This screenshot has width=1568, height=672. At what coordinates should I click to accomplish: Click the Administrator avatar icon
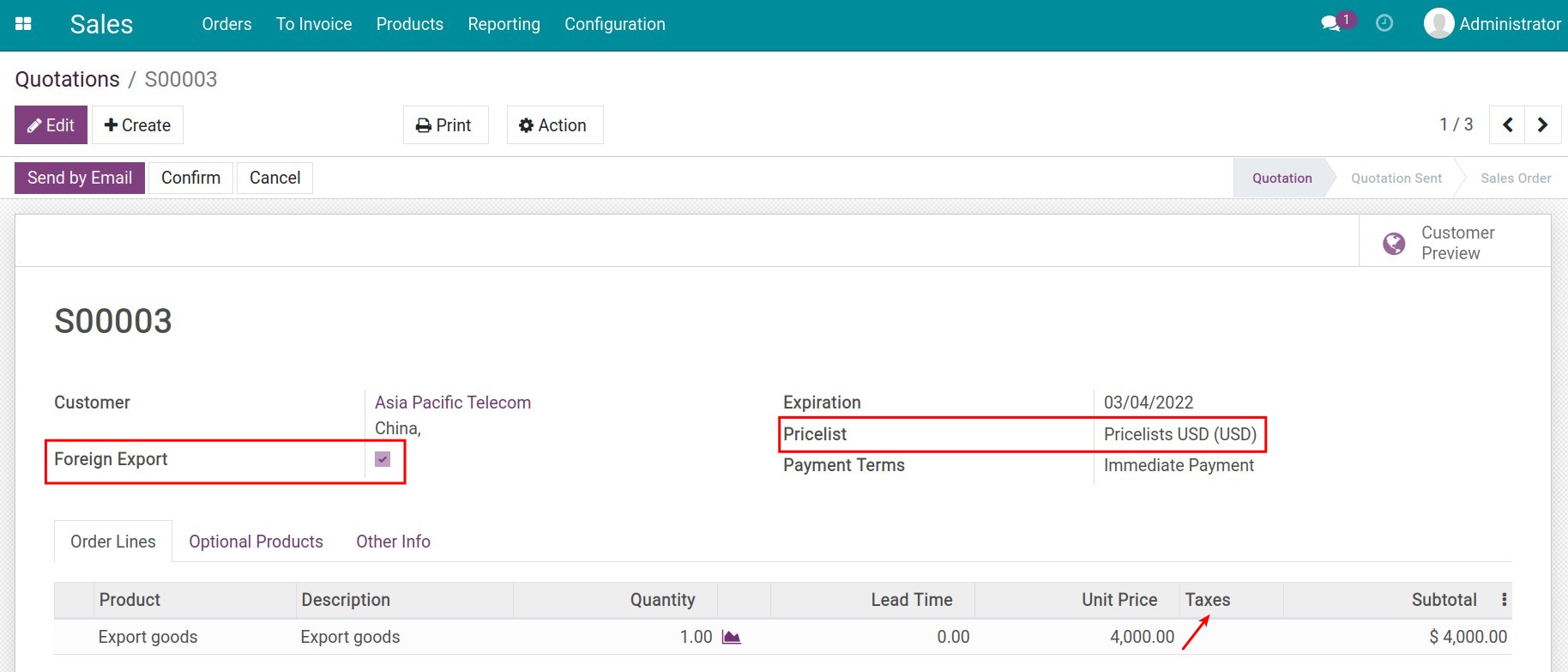(x=1438, y=24)
